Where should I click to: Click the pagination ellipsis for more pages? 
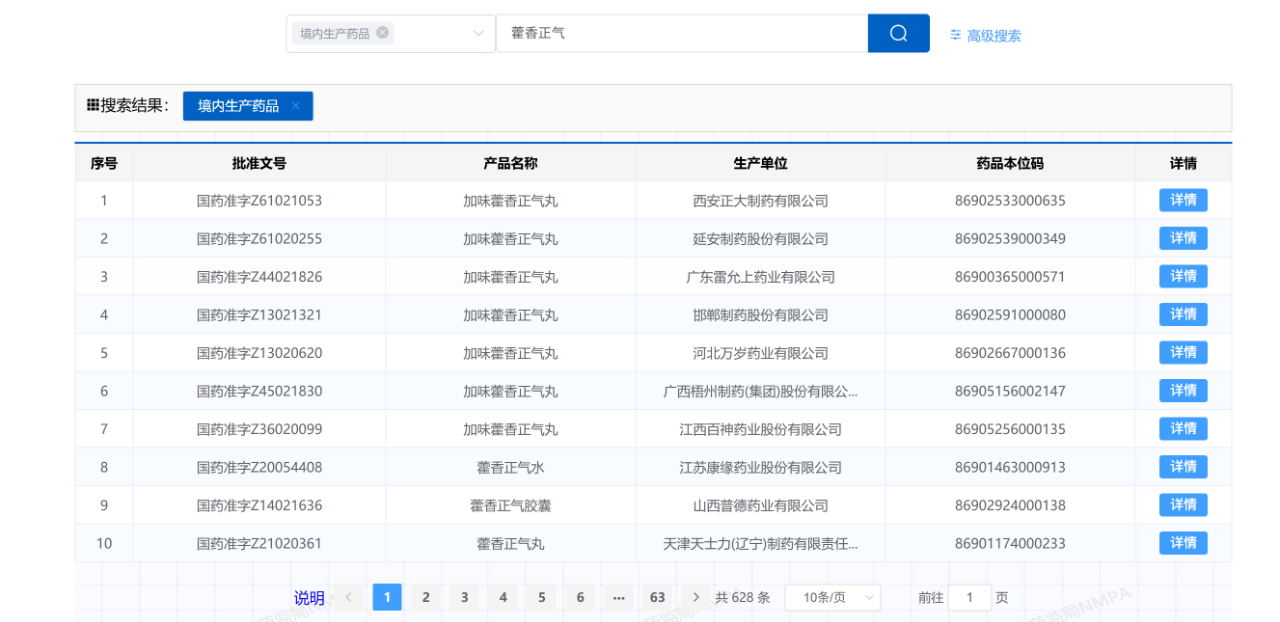click(x=618, y=597)
